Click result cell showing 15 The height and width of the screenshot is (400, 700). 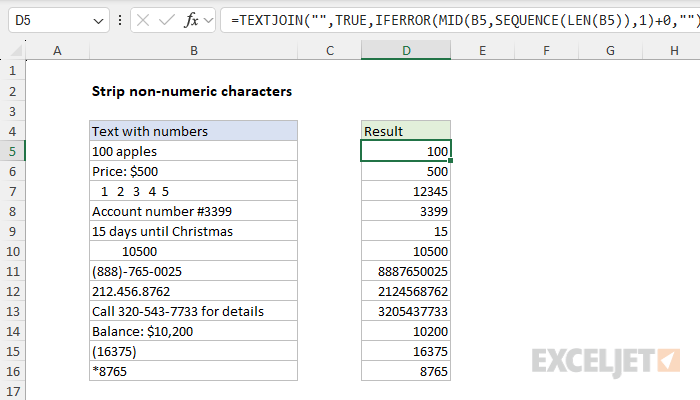click(406, 231)
